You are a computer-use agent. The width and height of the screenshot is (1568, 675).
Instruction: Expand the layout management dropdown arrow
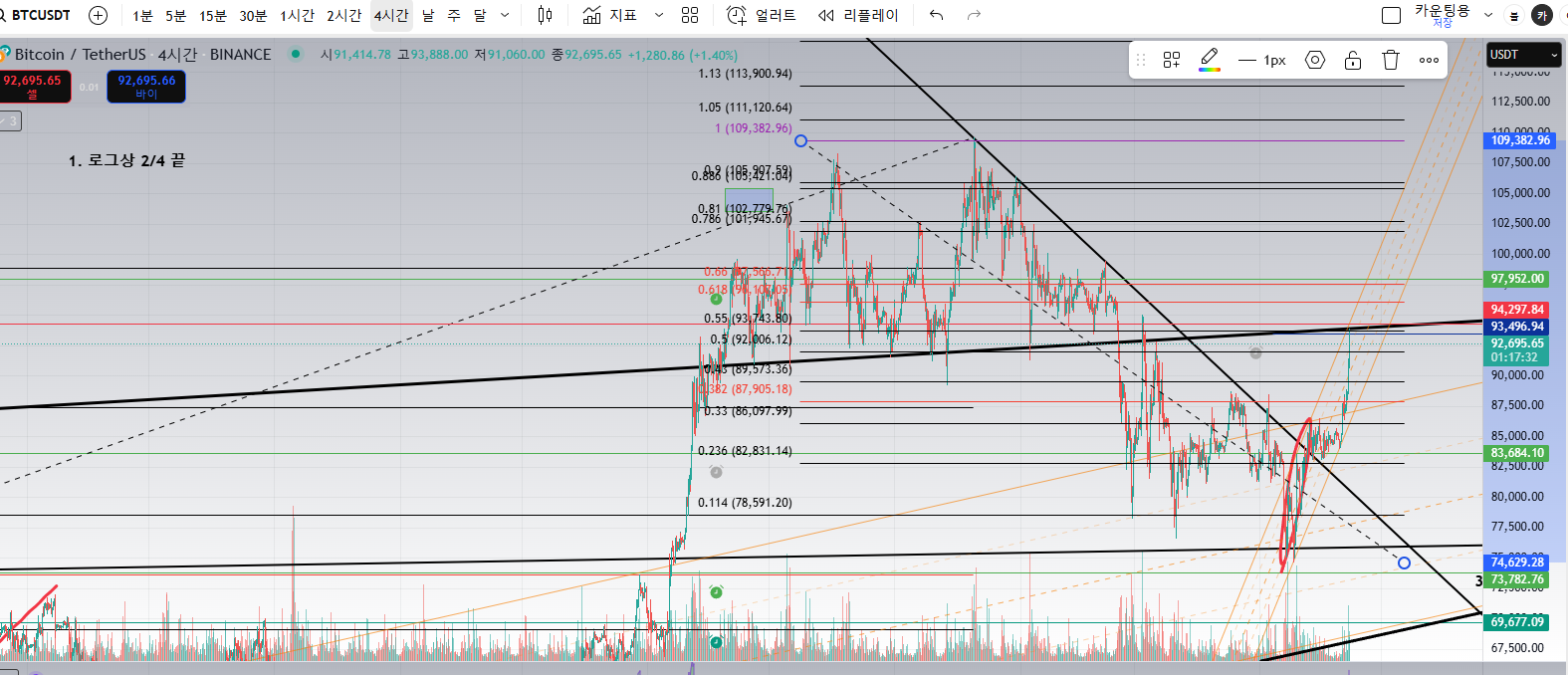click(1488, 15)
